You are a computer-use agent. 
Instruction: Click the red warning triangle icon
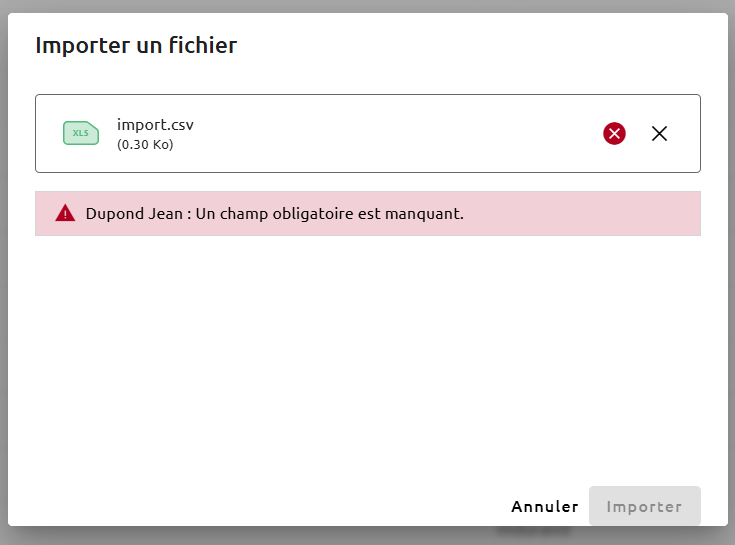(x=65, y=213)
